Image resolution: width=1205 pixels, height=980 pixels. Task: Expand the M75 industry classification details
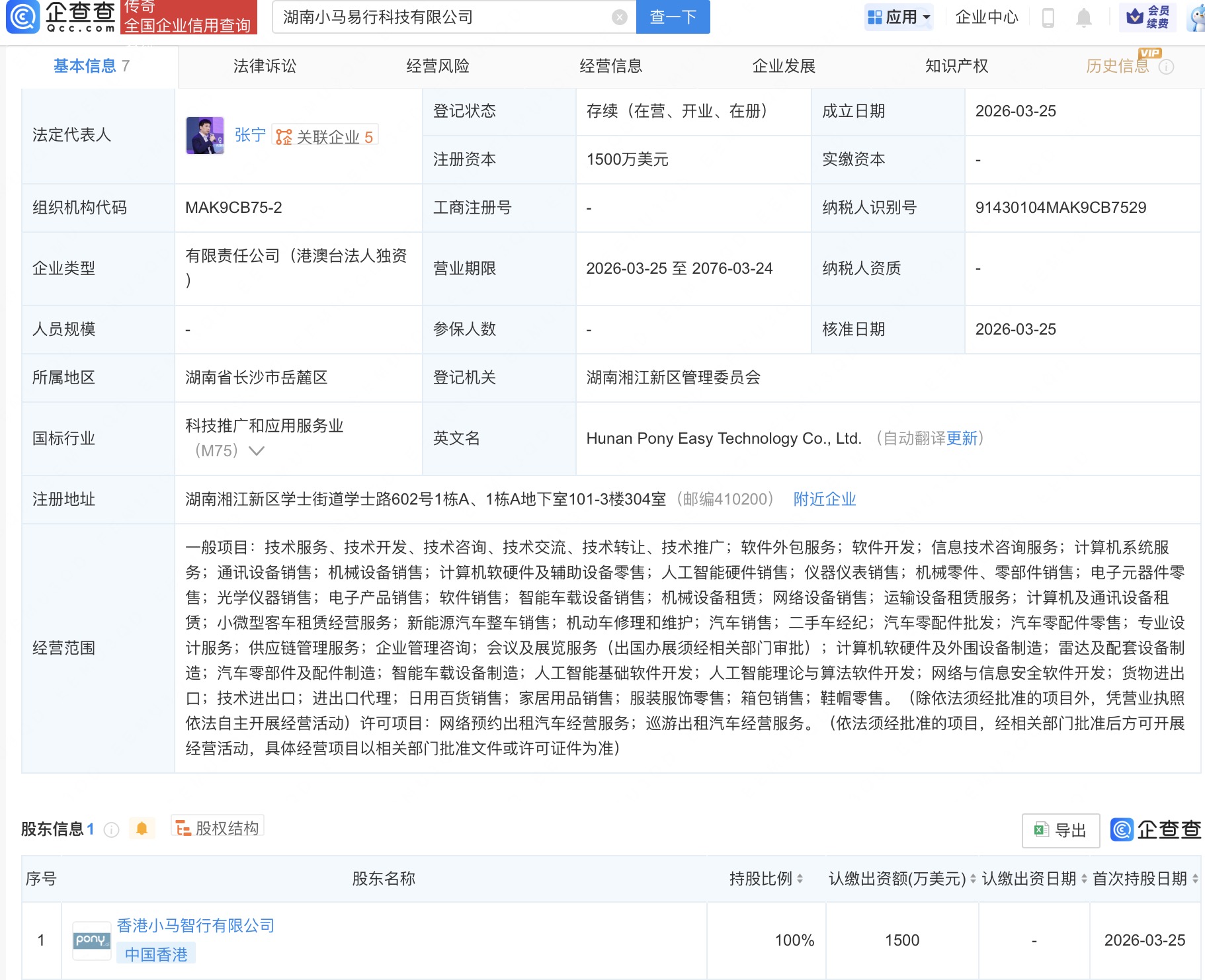(x=256, y=451)
